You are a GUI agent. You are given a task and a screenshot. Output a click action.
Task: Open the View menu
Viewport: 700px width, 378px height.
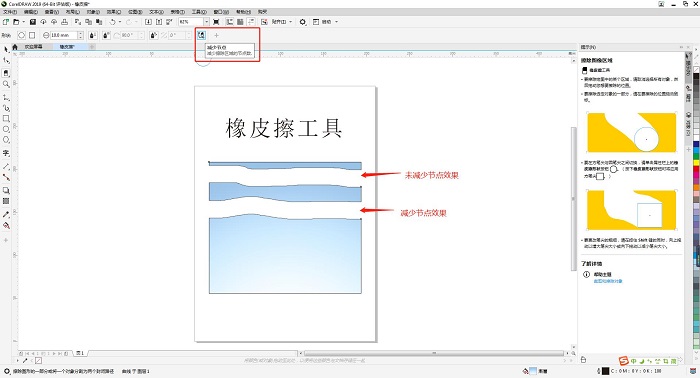(x=51, y=12)
